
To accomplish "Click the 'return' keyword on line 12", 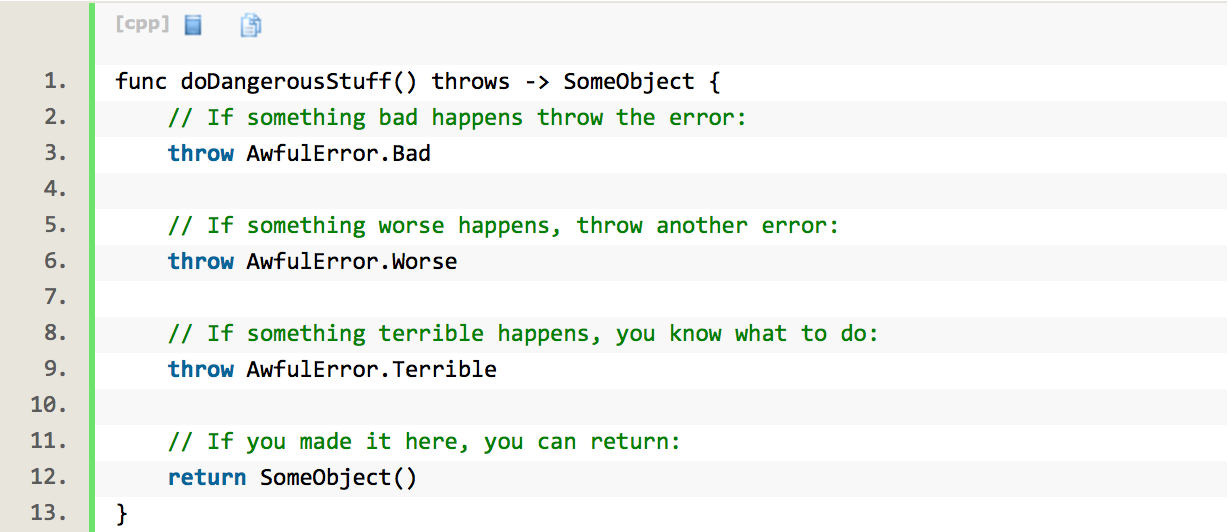I will pos(207,477).
